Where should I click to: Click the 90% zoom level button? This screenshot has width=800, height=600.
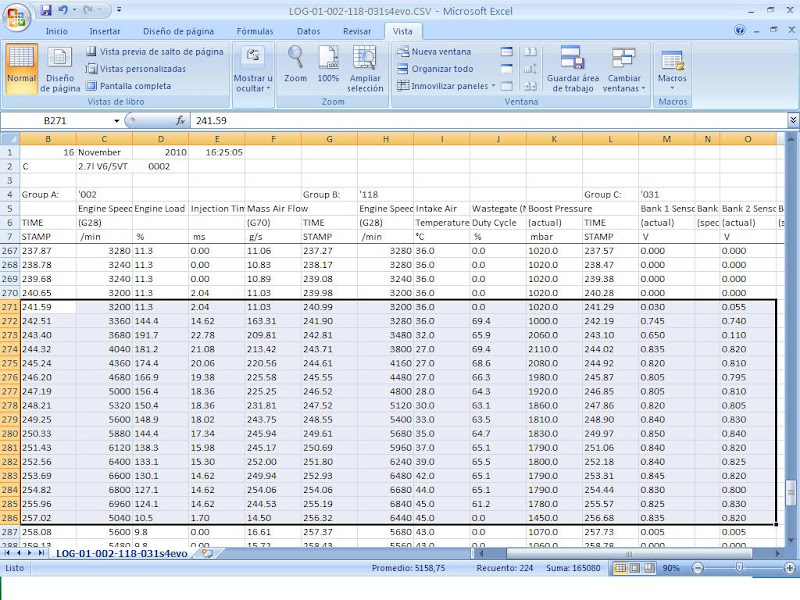tap(671, 568)
